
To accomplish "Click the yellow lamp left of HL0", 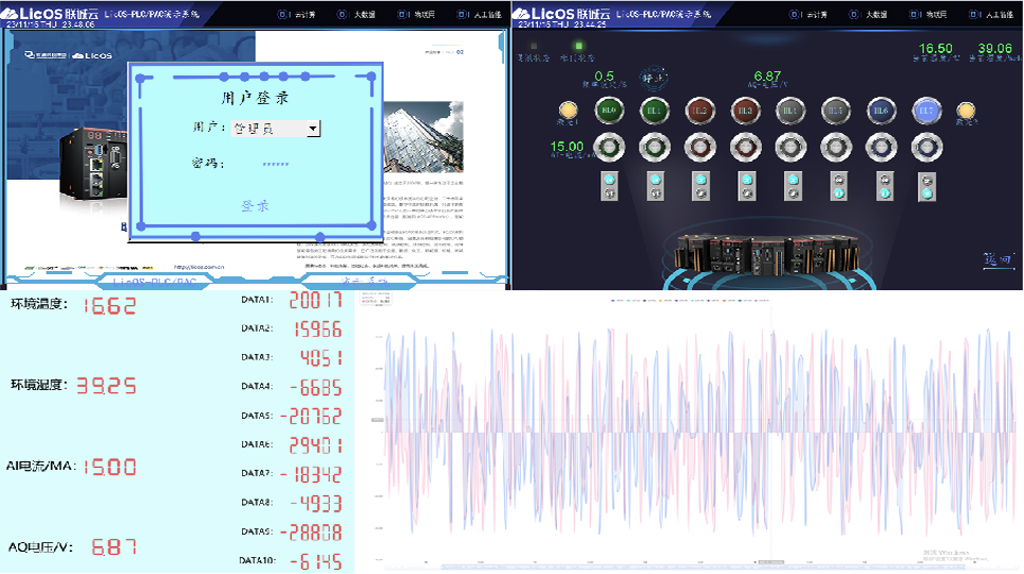I will 568,110.
